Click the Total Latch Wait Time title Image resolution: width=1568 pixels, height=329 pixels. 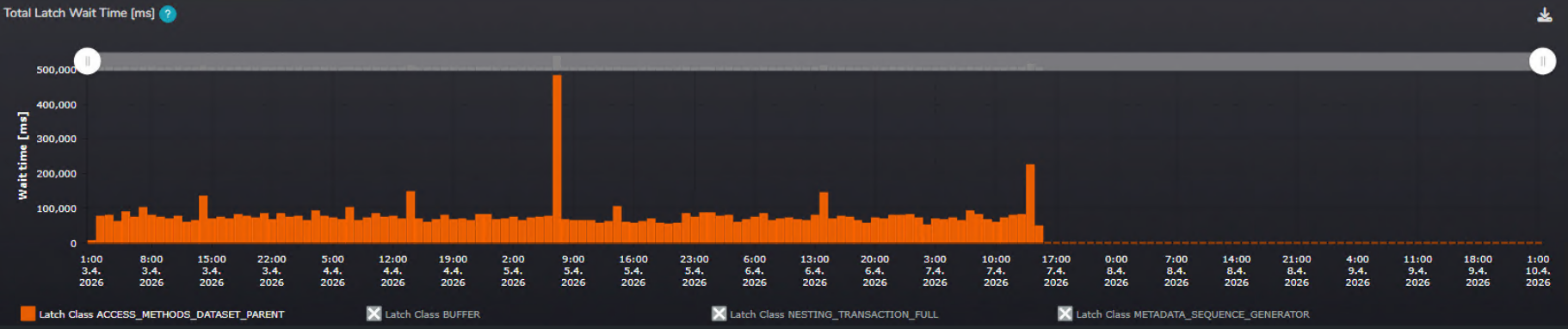click(x=79, y=13)
